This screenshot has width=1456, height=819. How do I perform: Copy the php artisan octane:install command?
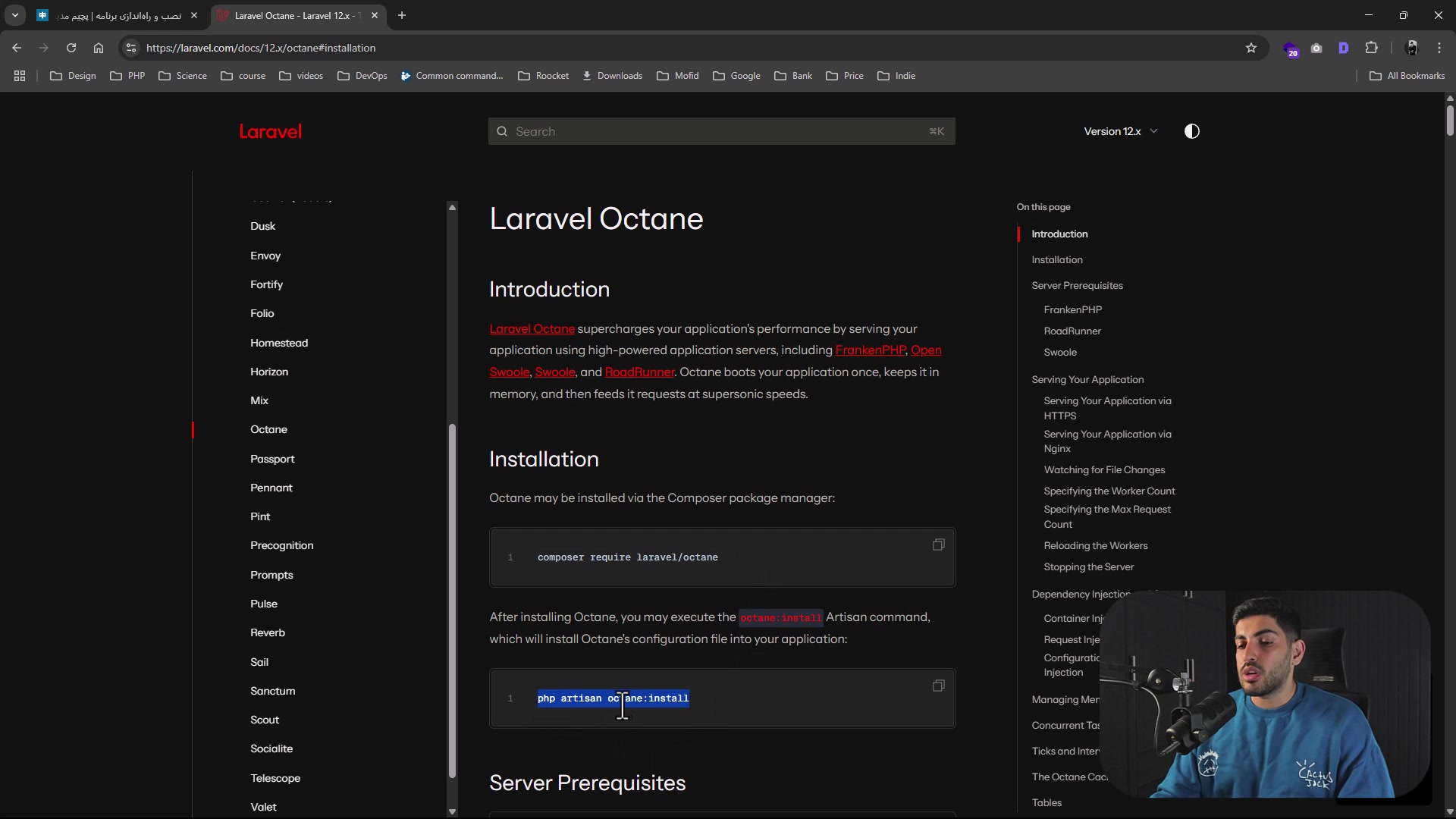click(938, 686)
